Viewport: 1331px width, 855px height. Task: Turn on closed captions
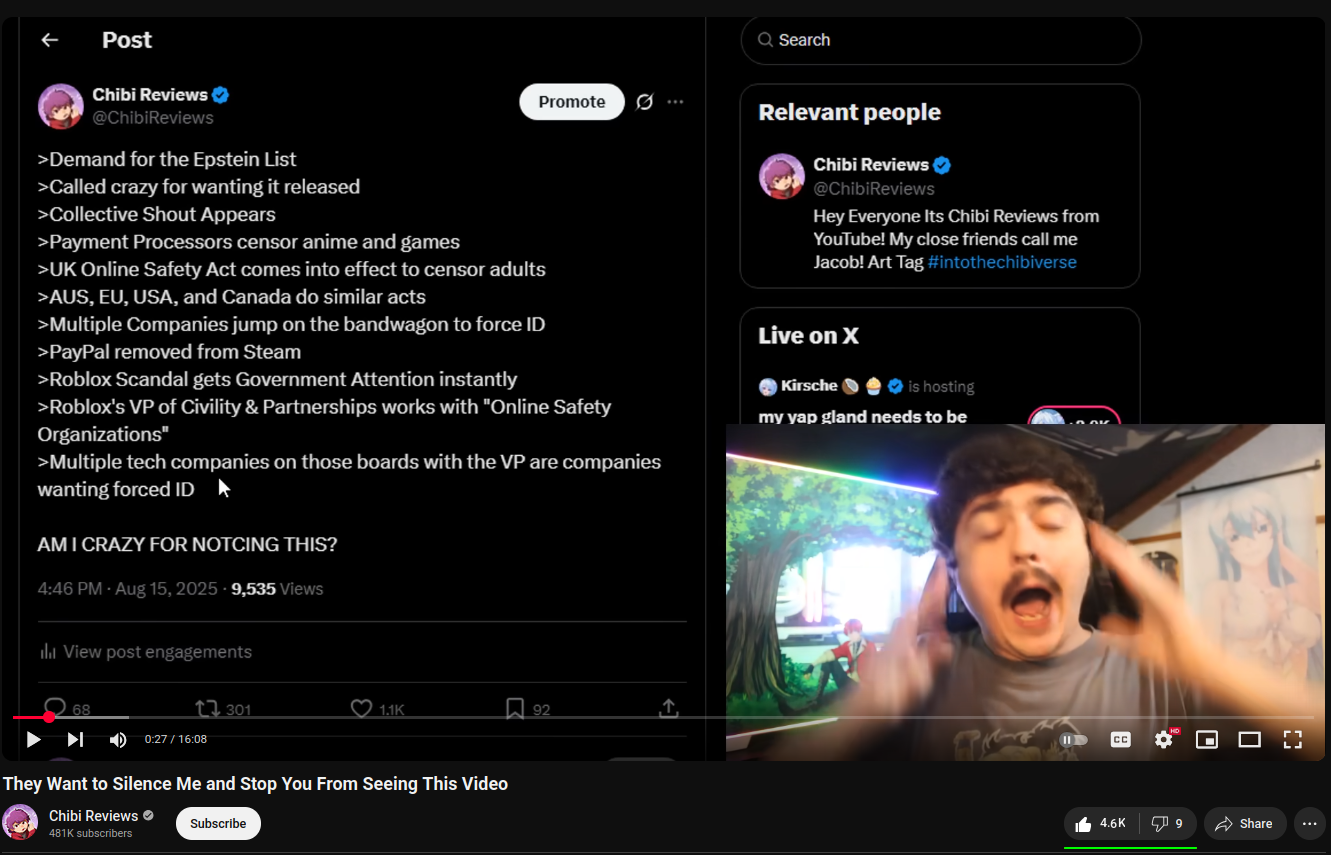[1121, 740]
